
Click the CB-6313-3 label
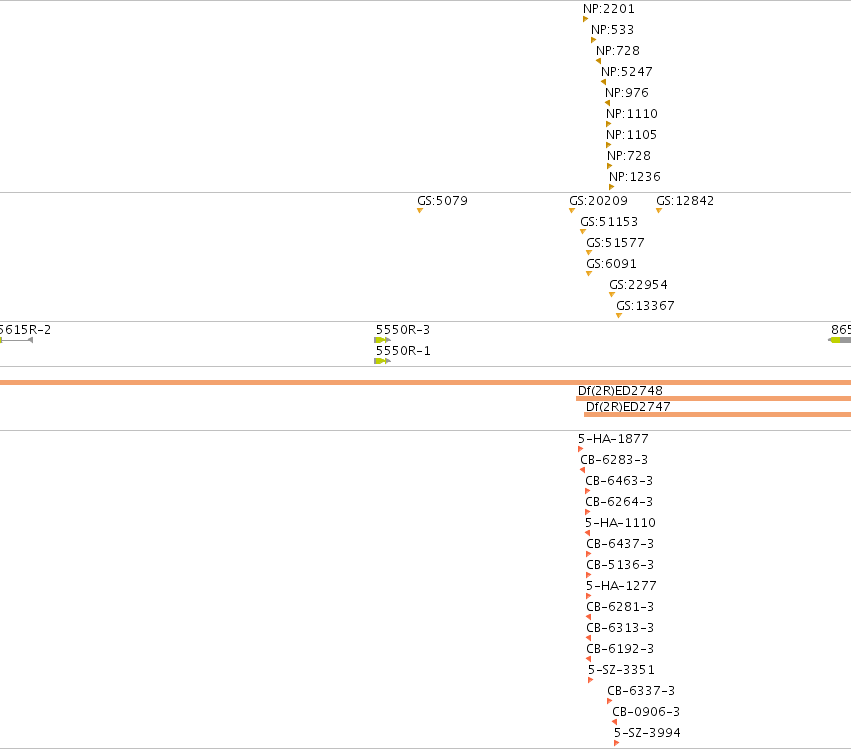[x=620, y=628]
